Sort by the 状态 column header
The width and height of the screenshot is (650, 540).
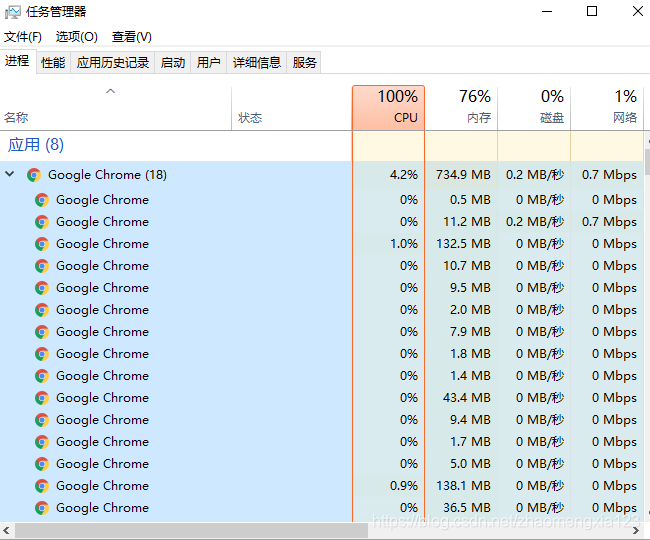pyautogui.click(x=291, y=109)
